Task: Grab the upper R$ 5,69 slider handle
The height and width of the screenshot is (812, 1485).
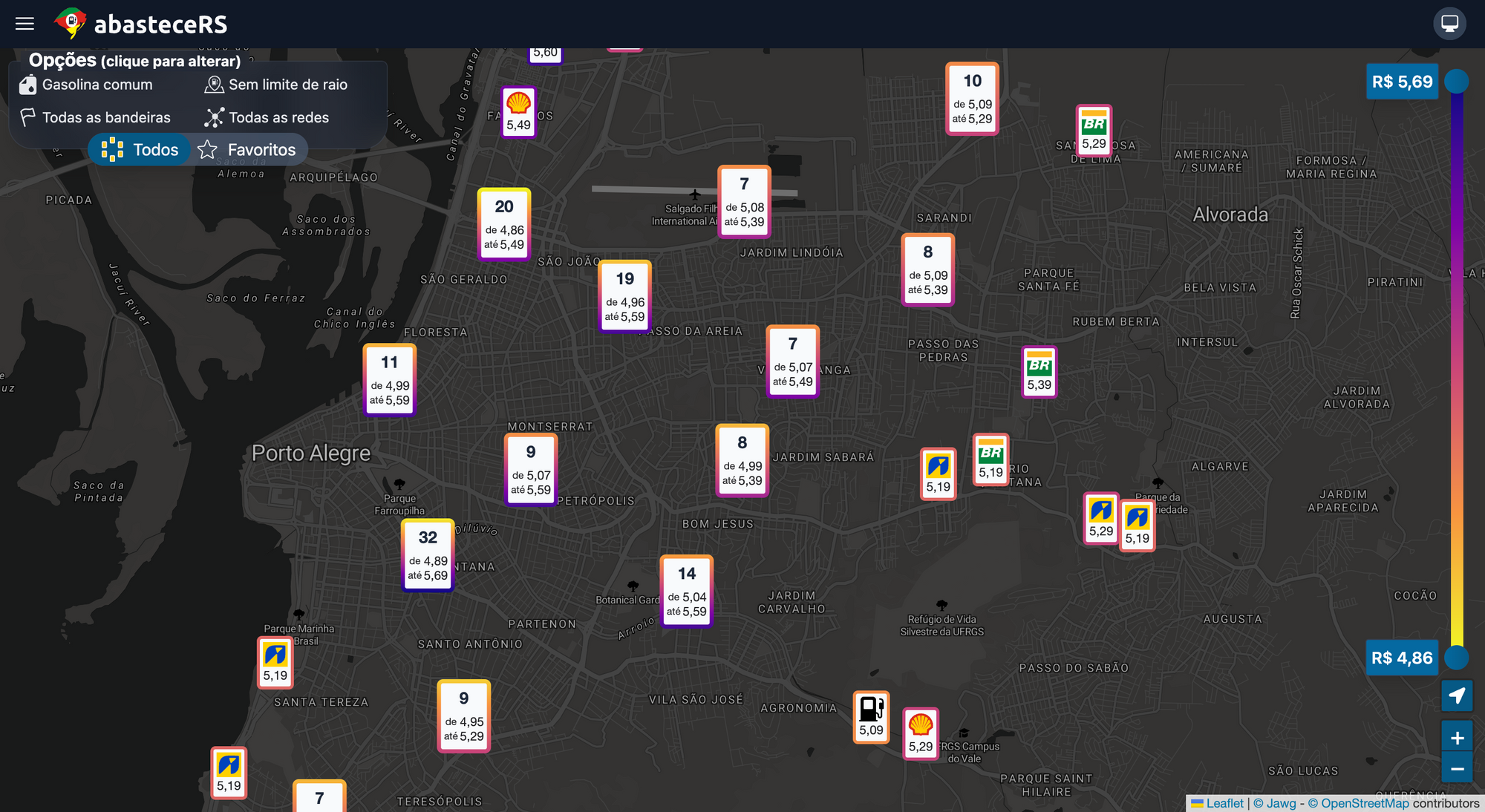Action: 1457,82
